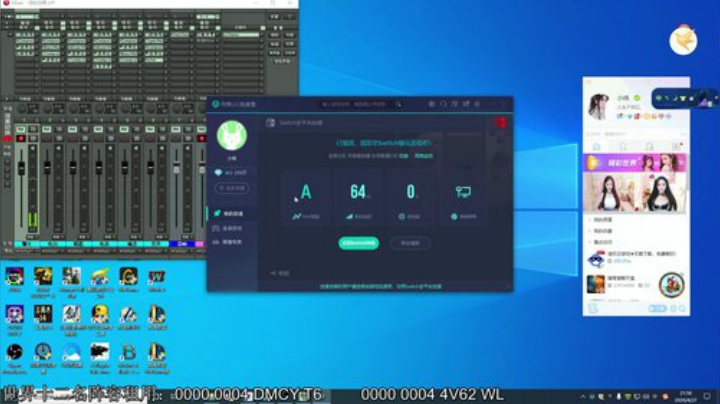Open the home tab in the chat window
This screenshot has height=404, width=720.
coord(596,146)
